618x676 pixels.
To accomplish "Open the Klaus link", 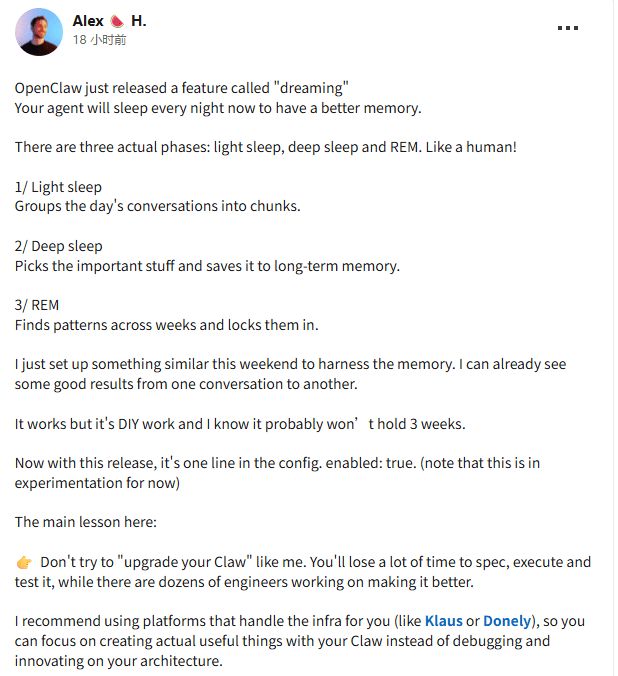I will click(x=443, y=621).
